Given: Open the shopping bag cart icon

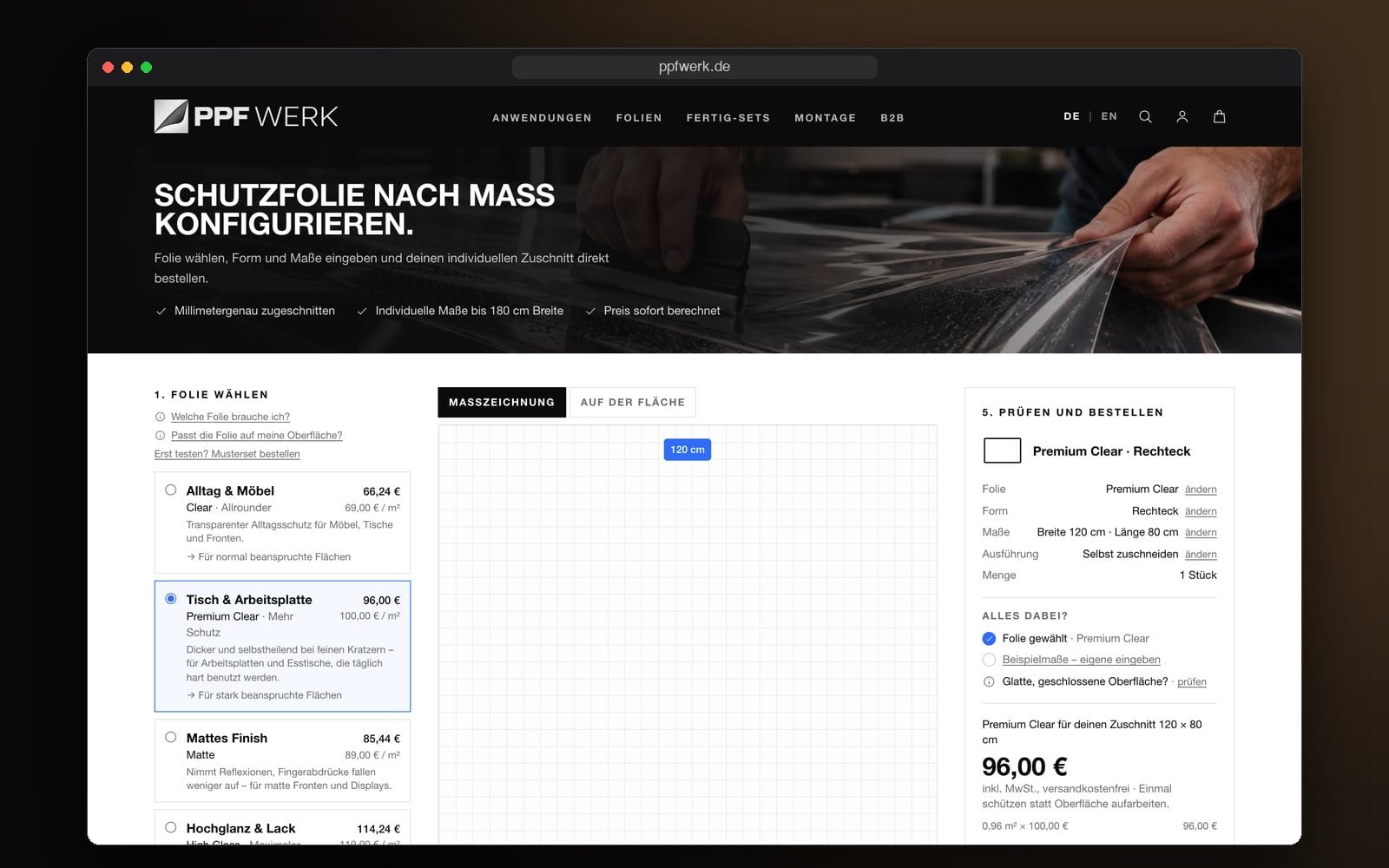Looking at the screenshot, I should pyautogui.click(x=1219, y=116).
